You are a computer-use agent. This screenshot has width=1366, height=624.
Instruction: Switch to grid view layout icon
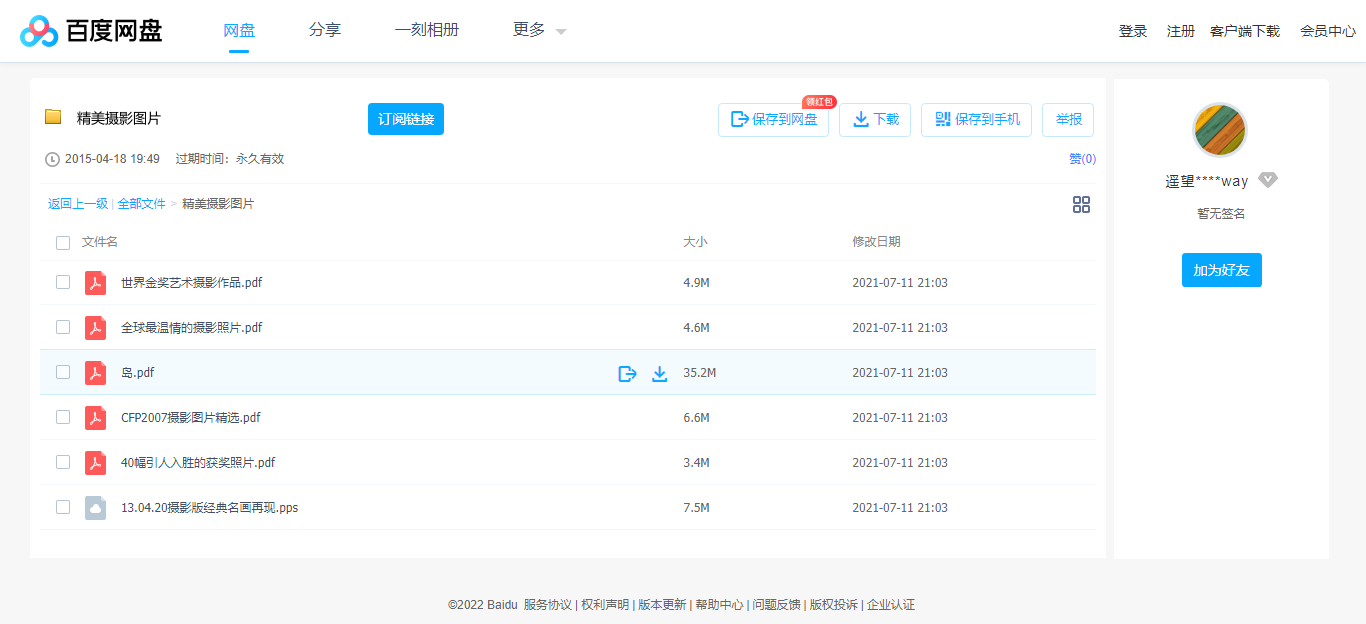[1081, 204]
